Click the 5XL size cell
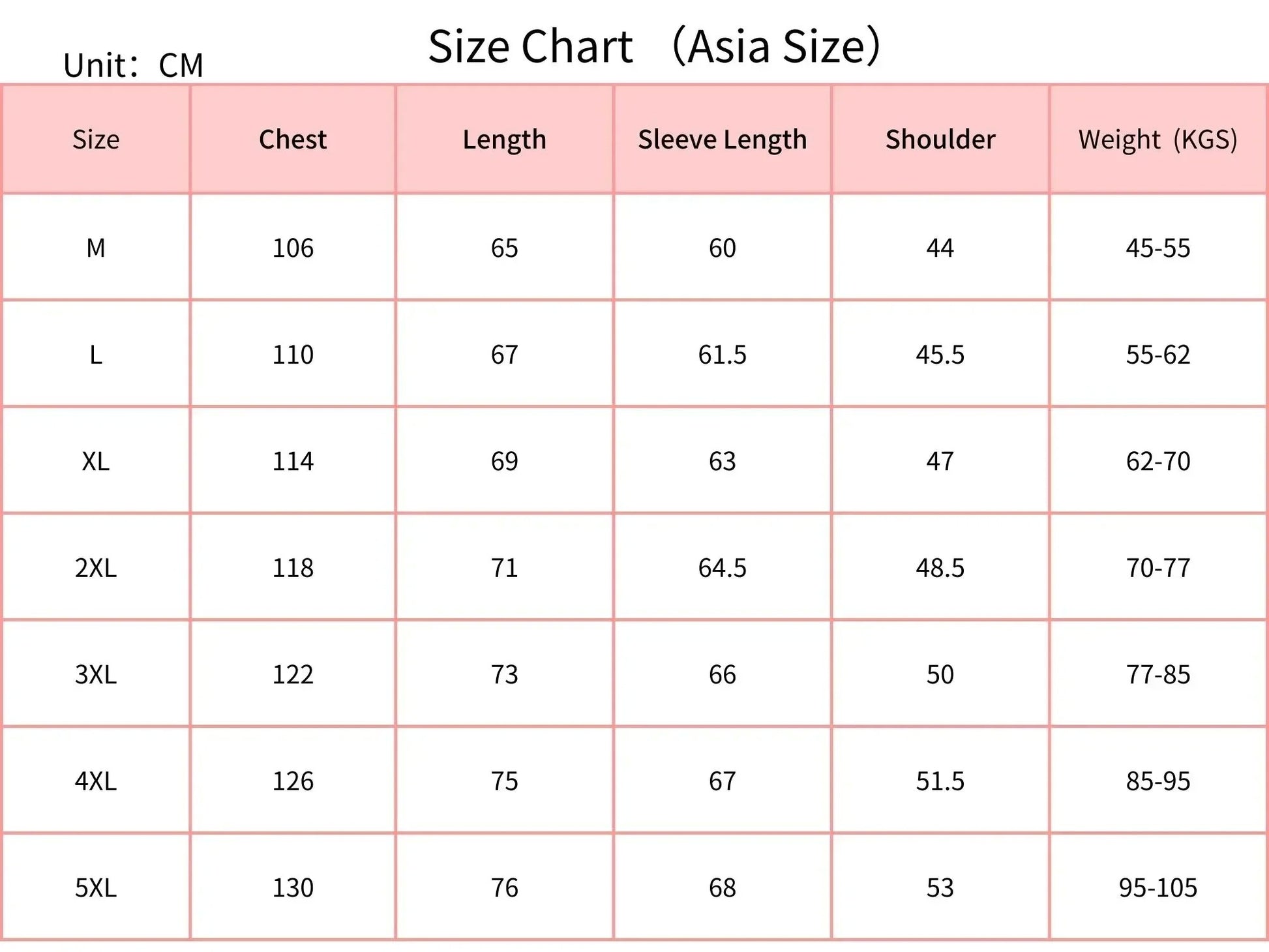The height and width of the screenshot is (952, 1269). (x=96, y=887)
